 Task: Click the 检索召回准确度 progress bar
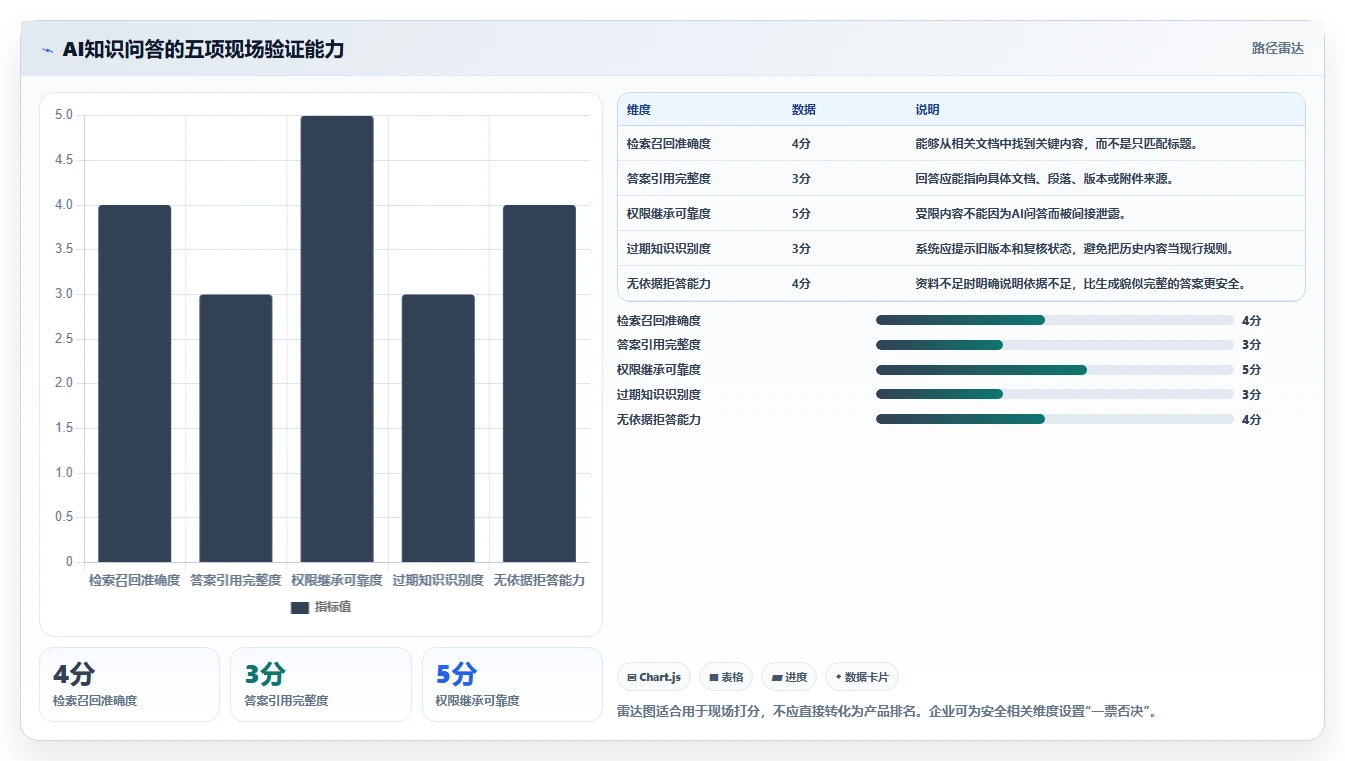[1055, 320]
